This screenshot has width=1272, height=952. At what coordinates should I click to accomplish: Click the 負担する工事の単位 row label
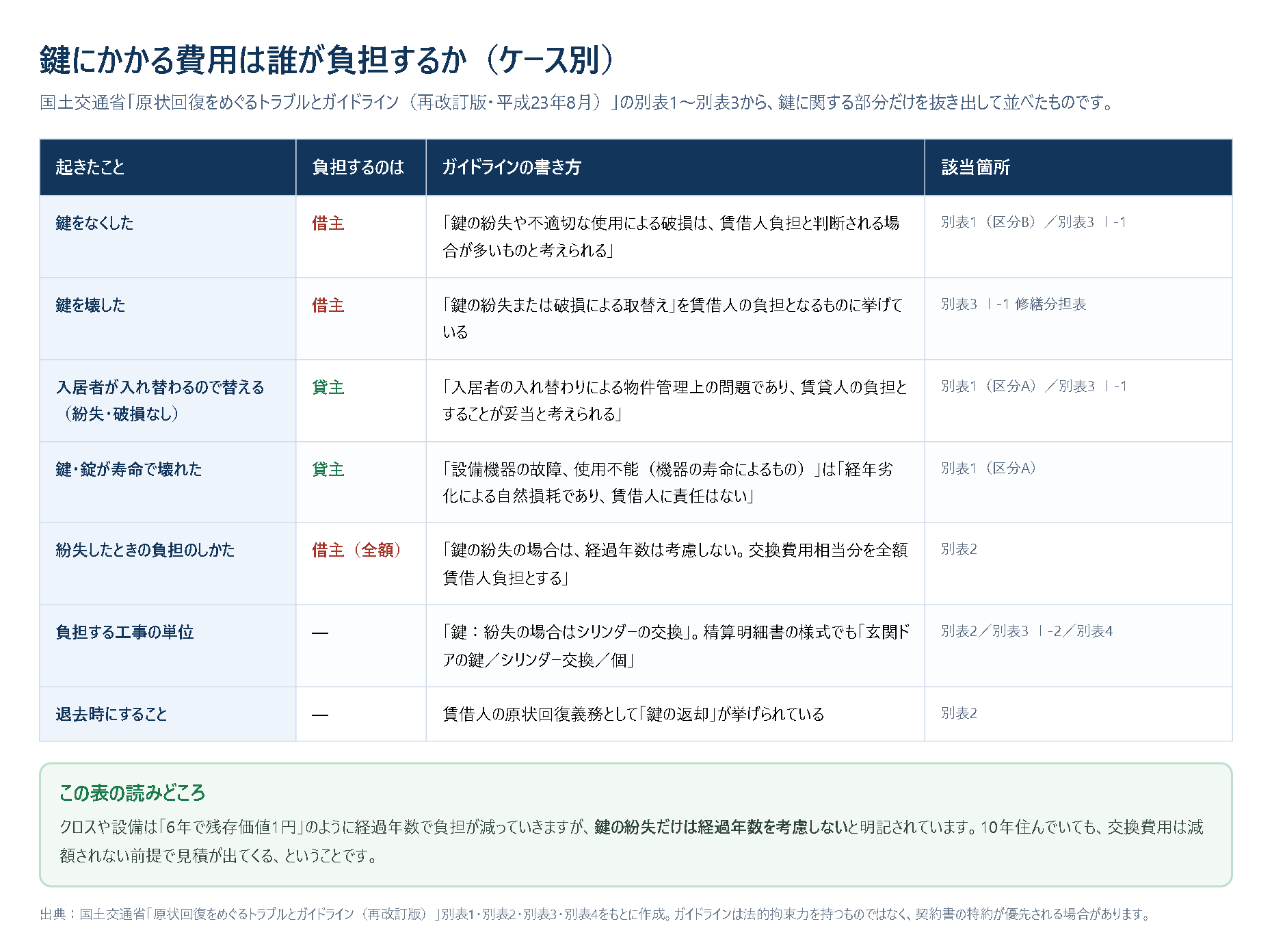pyautogui.click(x=124, y=632)
